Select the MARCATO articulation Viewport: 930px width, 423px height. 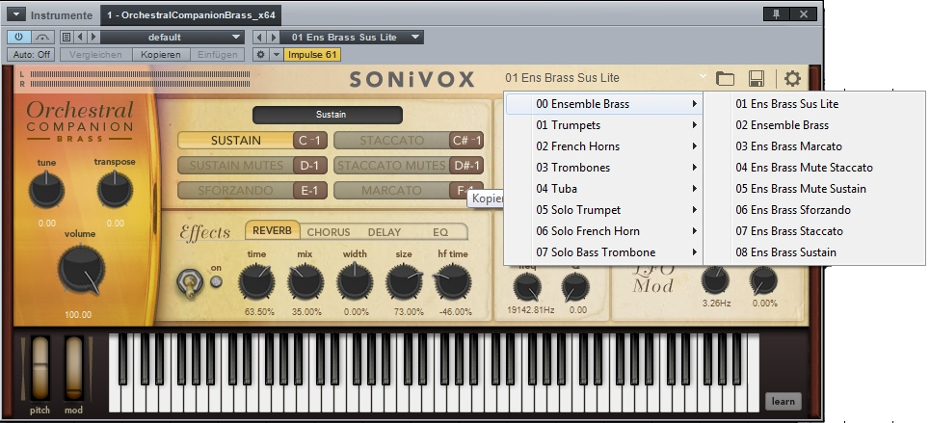391,190
